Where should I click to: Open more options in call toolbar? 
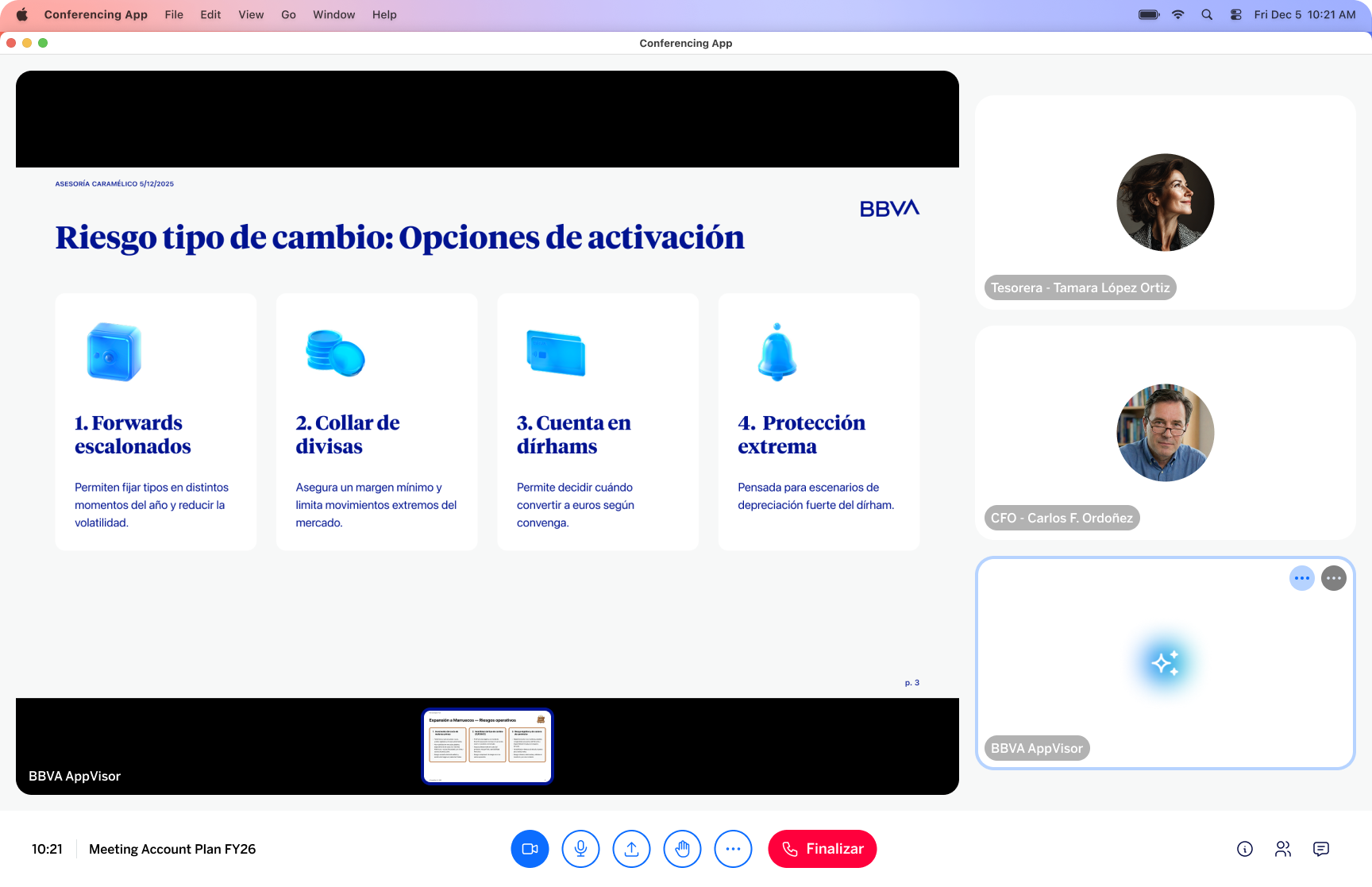click(733, 849)
